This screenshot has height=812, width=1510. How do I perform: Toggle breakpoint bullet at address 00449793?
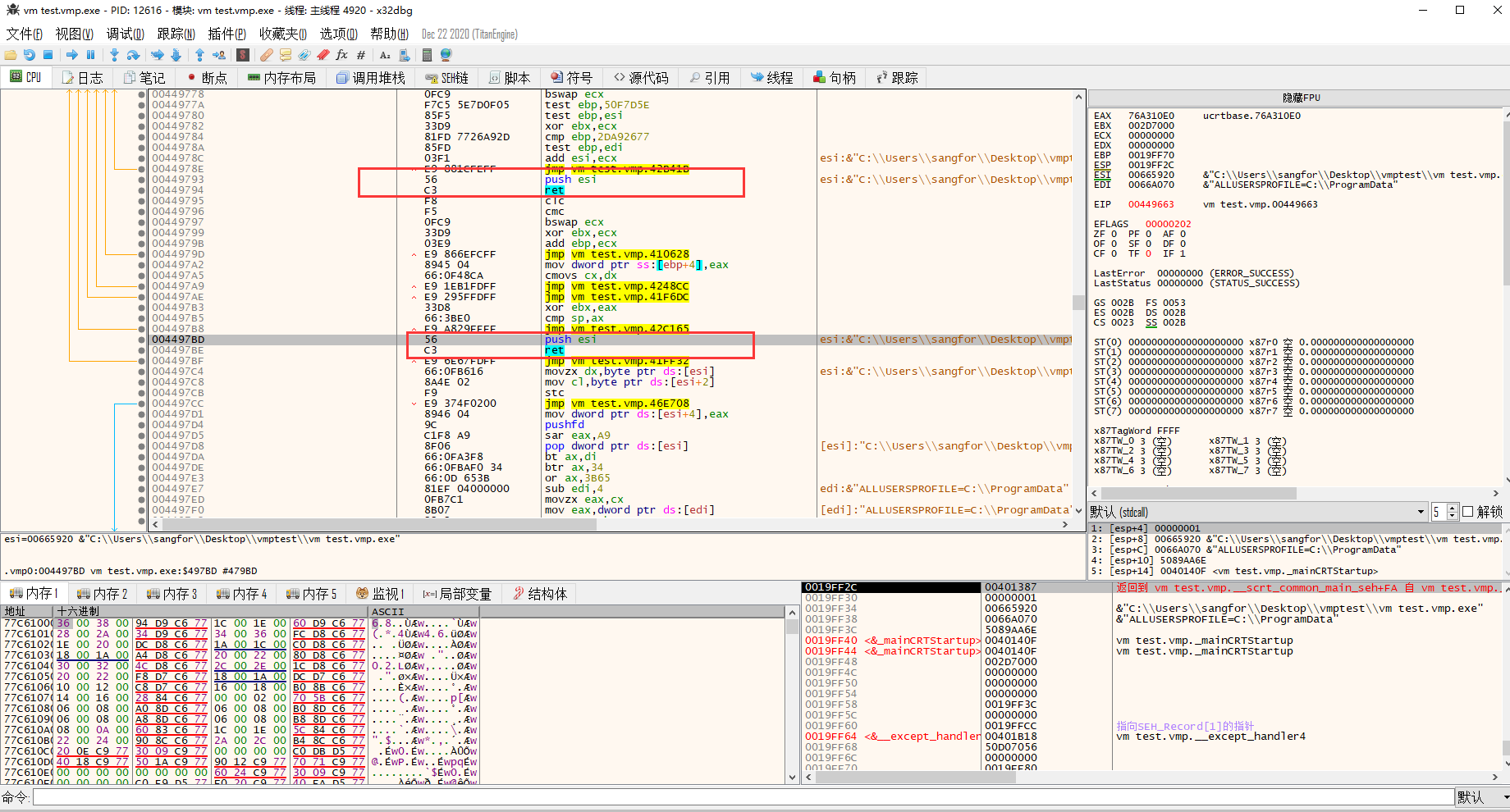coord(142,180)
